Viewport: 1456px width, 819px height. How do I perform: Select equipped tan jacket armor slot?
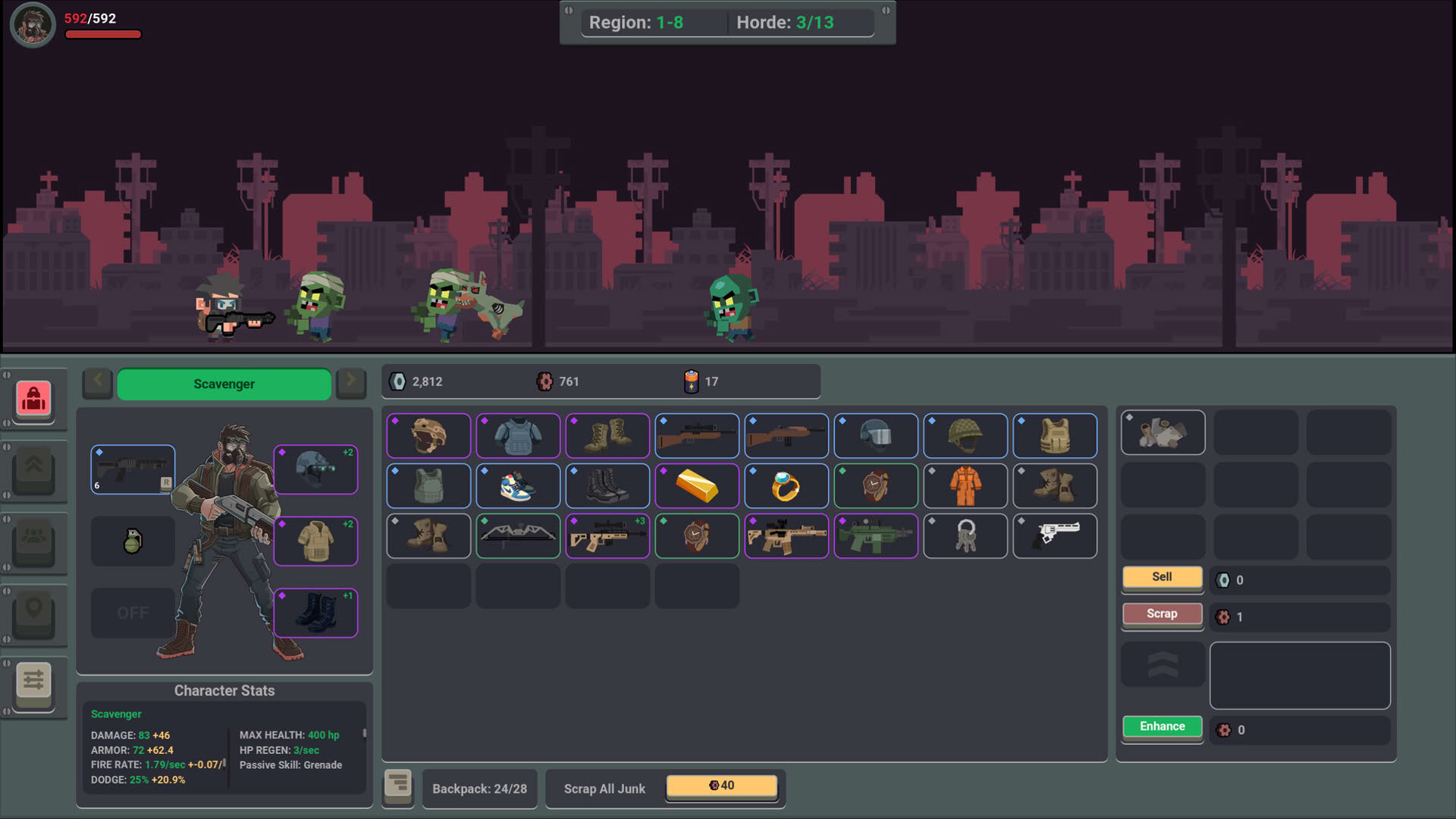[x=315, y=541]
